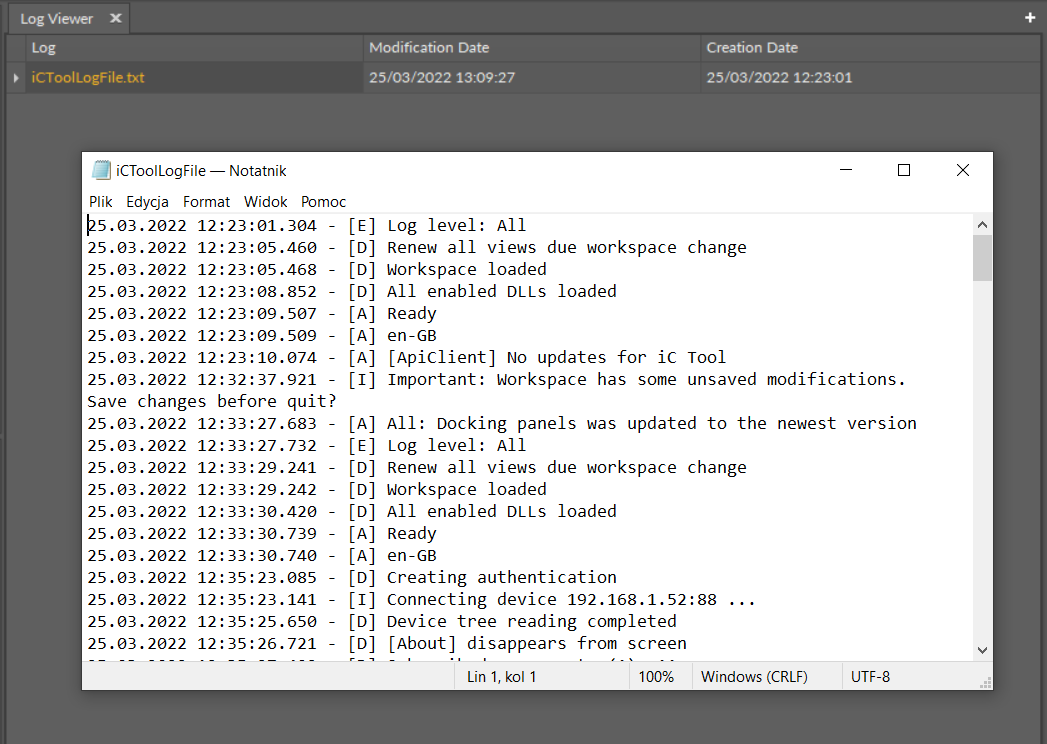Screen dimensions: 1047x744
Task: Expand the iCToolLogFile.txt row arrow
Action: coord(15,77)
